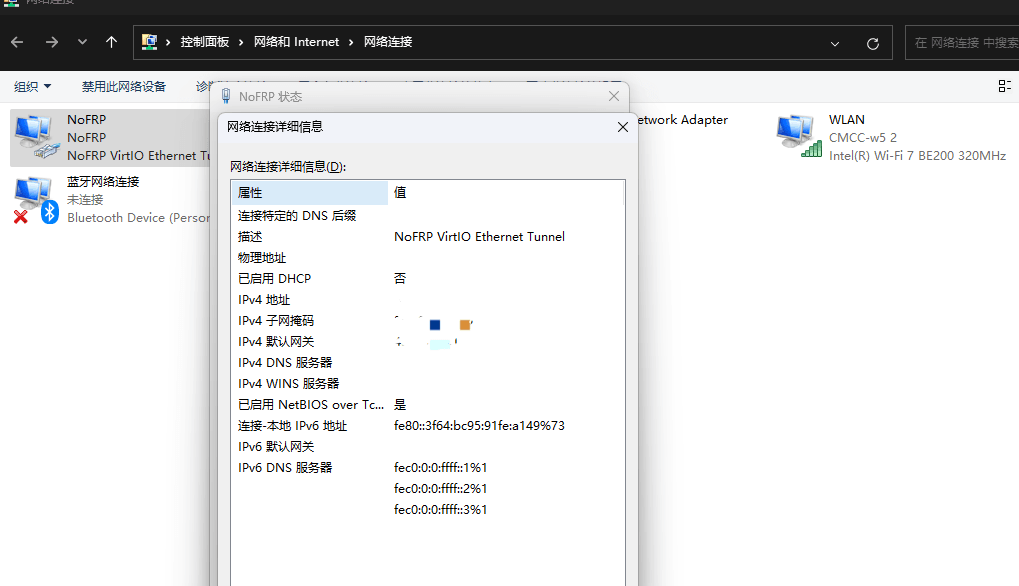Click the 属性 column header

click(x=309, y=193)
